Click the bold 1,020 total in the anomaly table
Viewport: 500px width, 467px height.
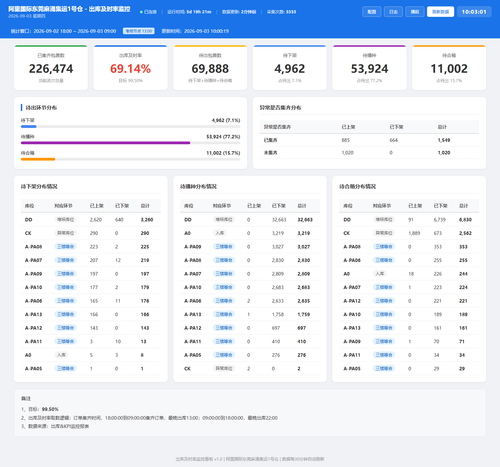[444, 153]
